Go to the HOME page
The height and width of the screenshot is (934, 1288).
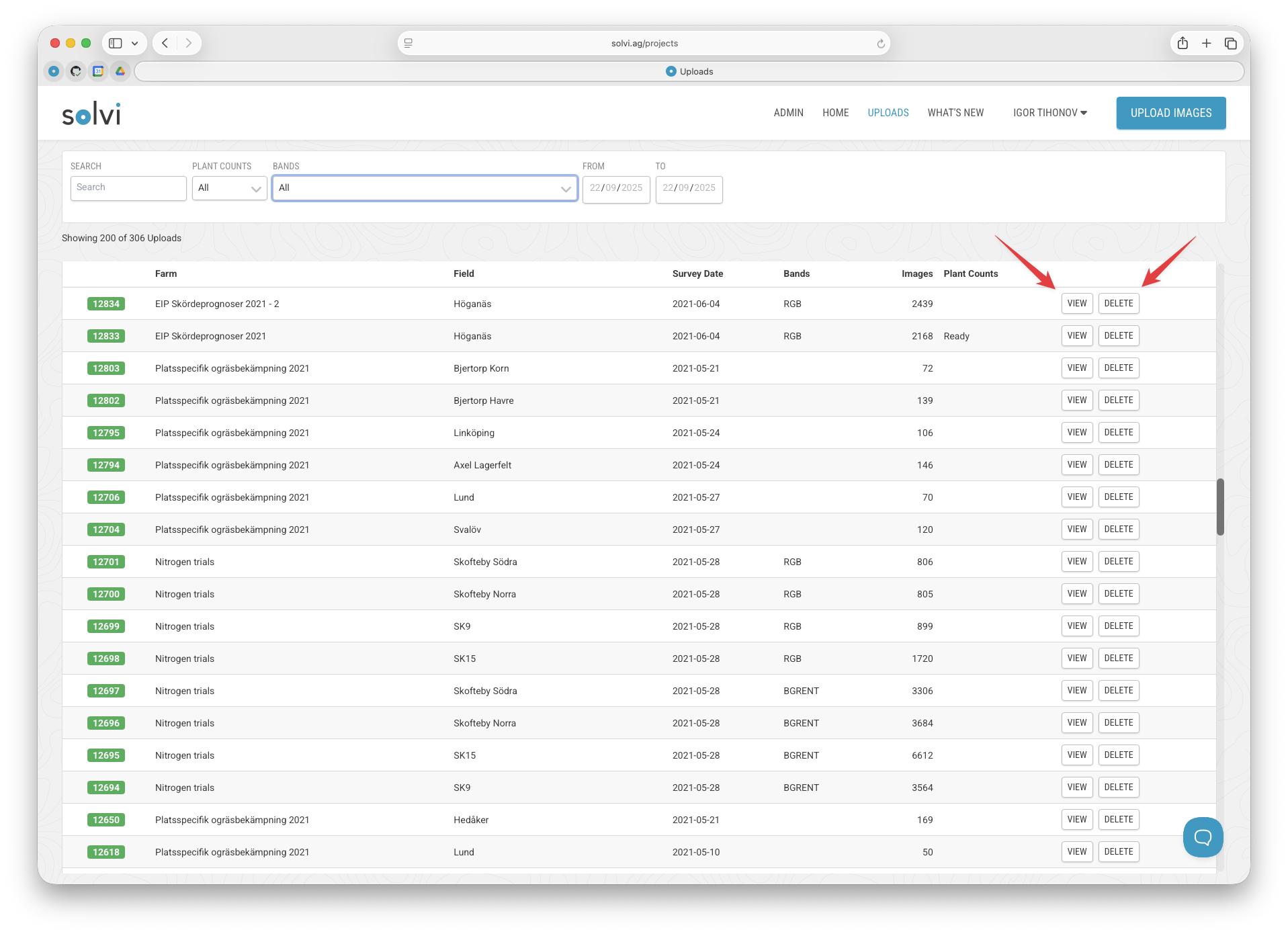tap(835, 113)
